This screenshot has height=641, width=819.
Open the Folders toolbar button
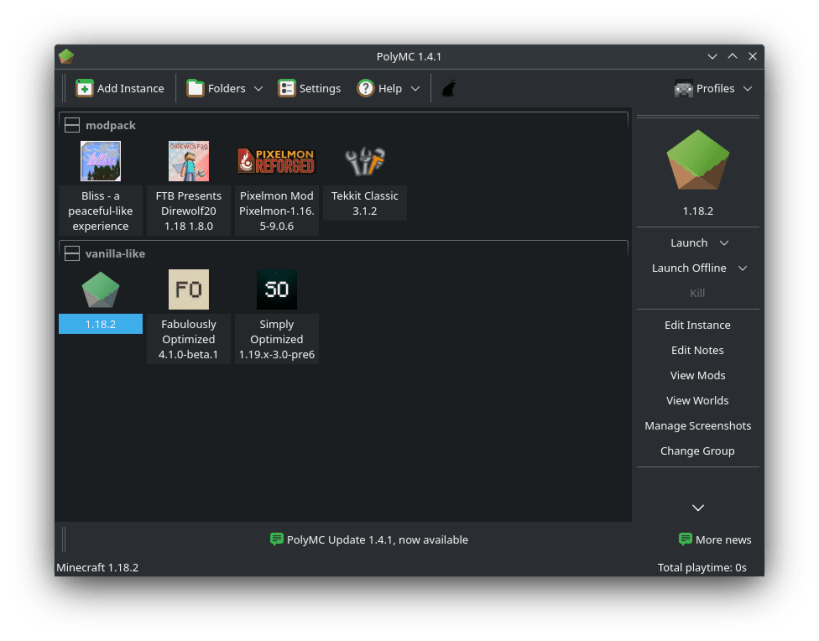[x=216, y=88]
